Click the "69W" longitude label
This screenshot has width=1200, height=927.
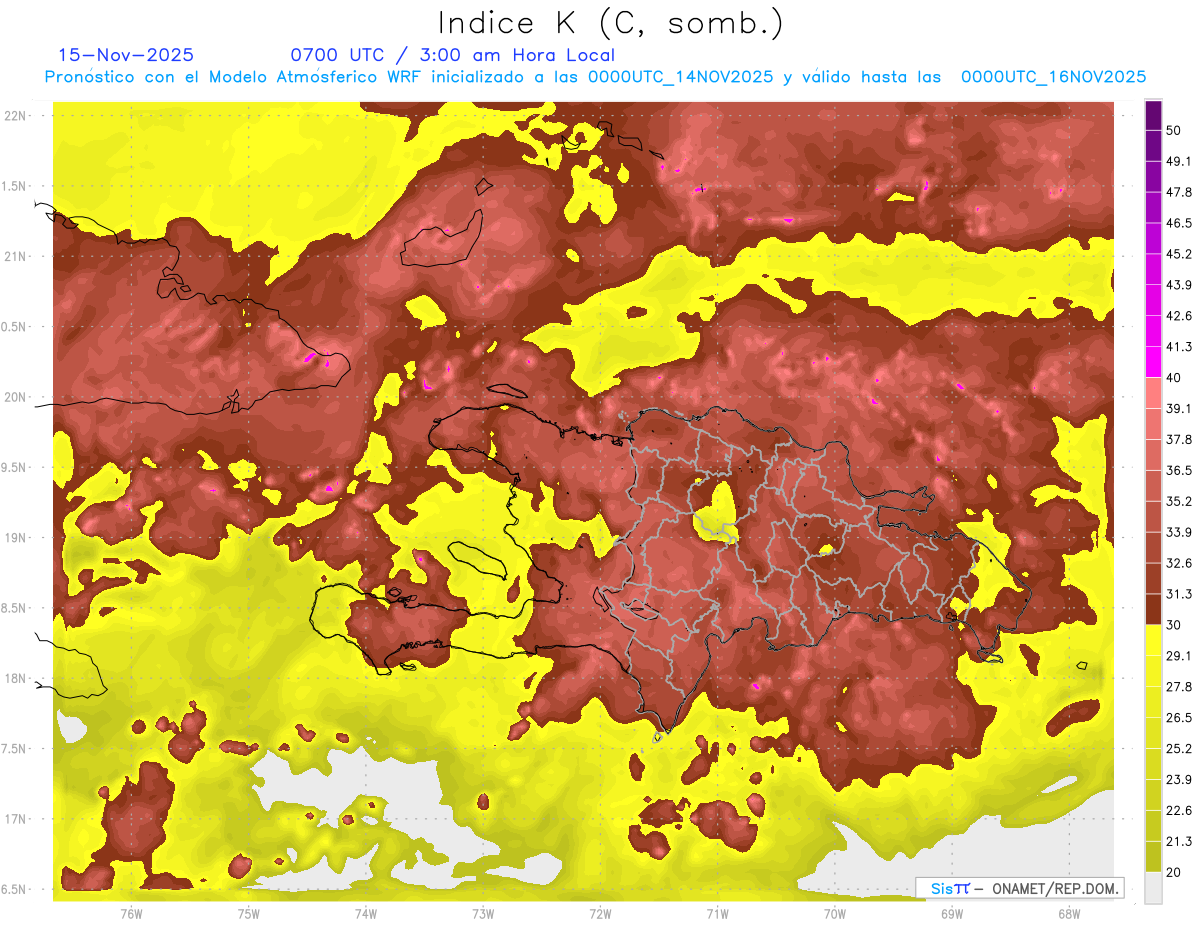coord(952,914)
